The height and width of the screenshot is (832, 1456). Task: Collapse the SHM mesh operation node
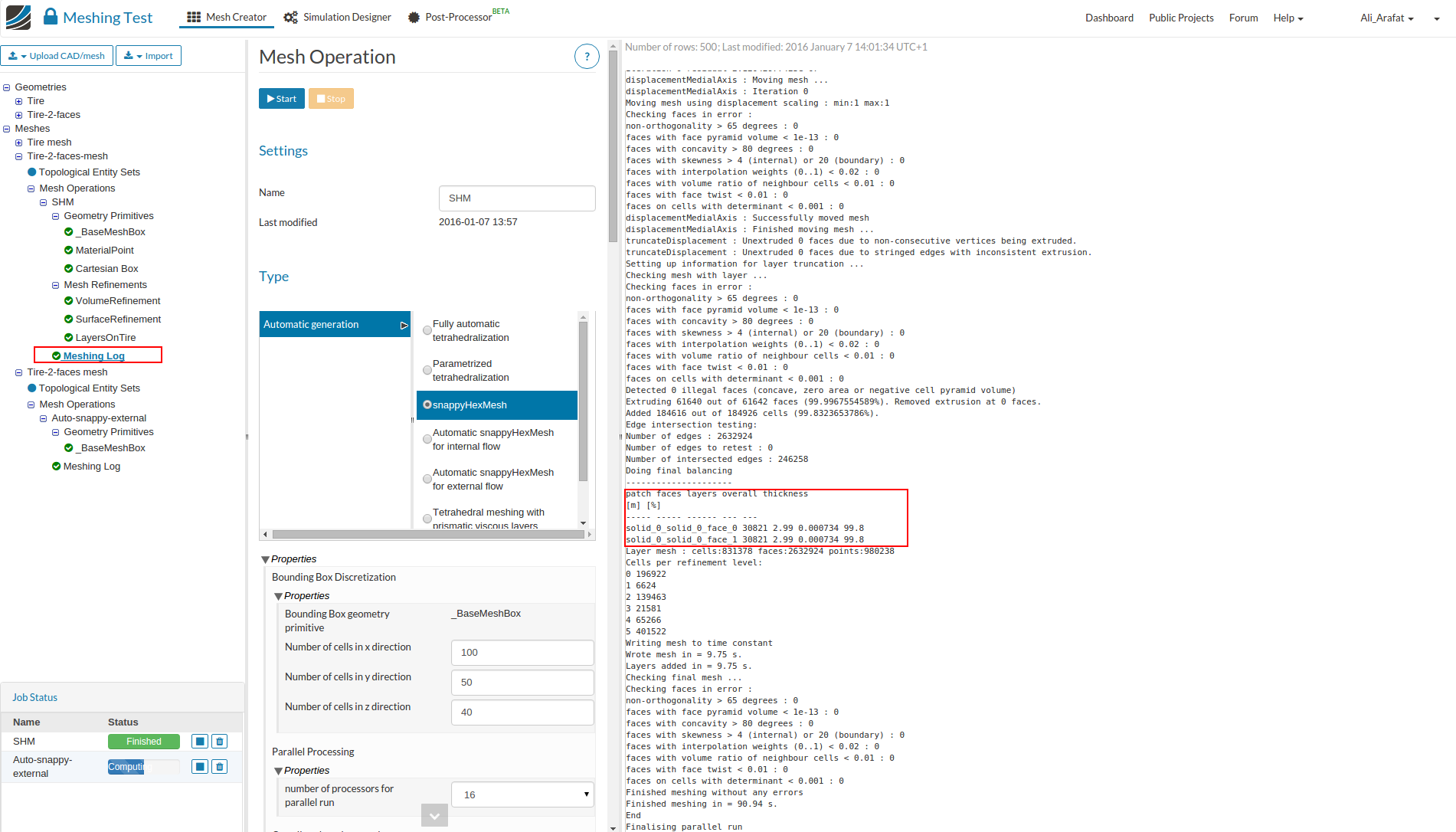tap(44, 202)
